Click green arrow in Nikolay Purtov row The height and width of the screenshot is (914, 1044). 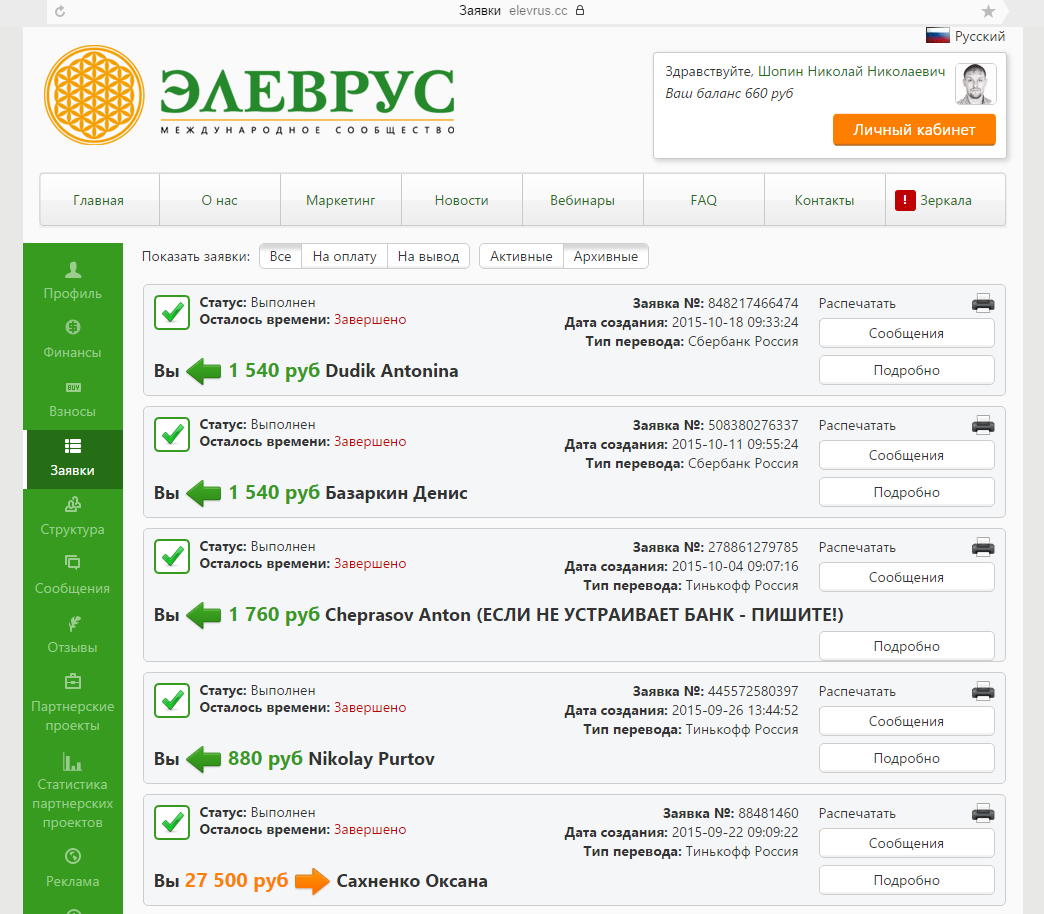(204, 759)
